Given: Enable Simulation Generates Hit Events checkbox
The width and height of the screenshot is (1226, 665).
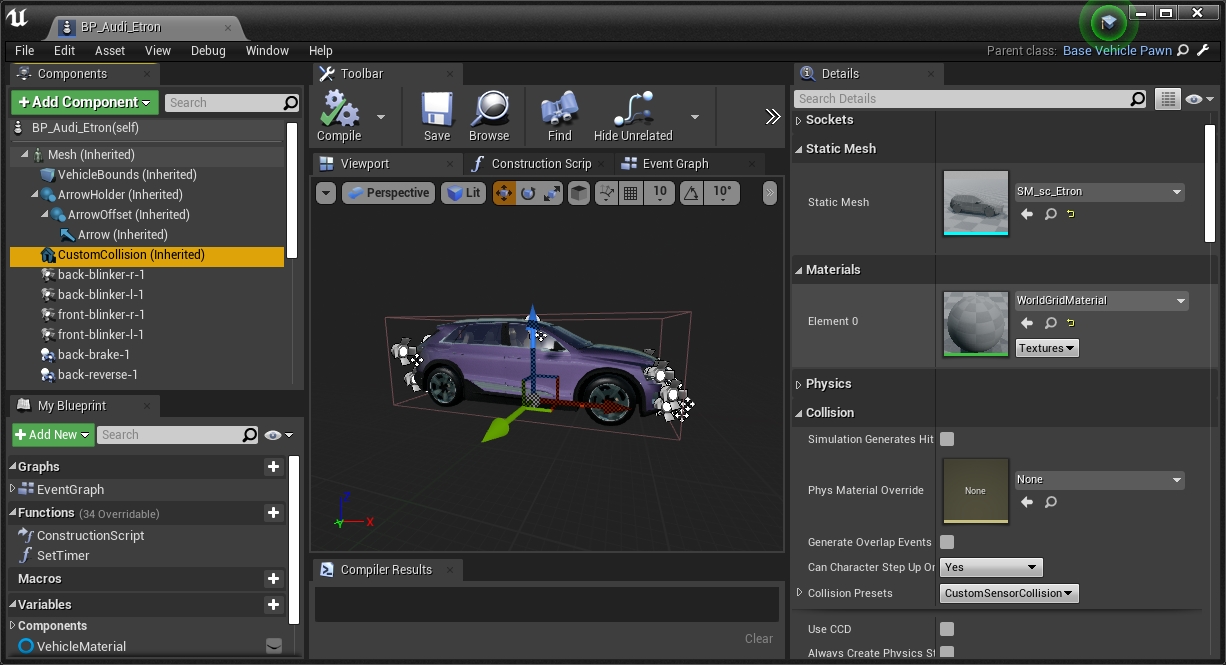Looking at the screenshot, I should (x=946, y=439).
